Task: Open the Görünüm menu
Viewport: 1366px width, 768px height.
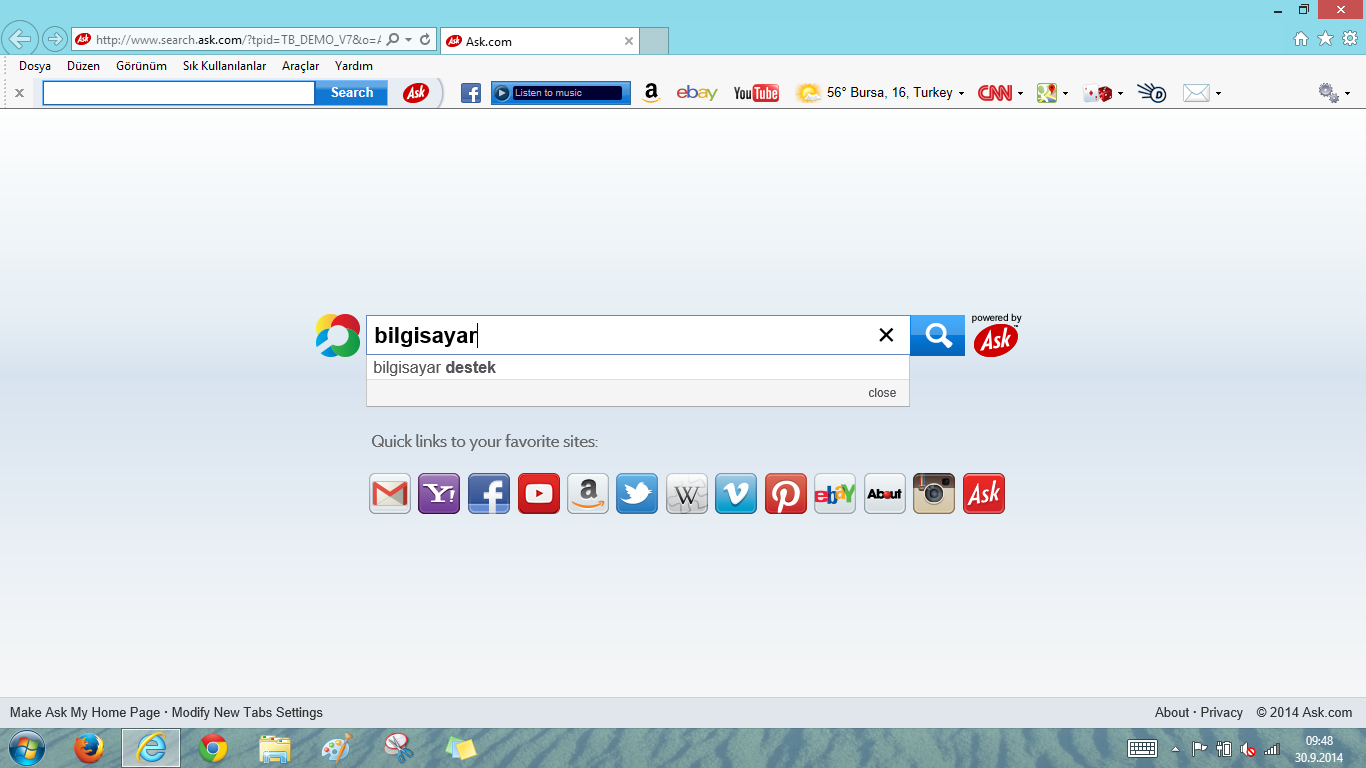Action: pyautogui.click(x=141, y=66)
